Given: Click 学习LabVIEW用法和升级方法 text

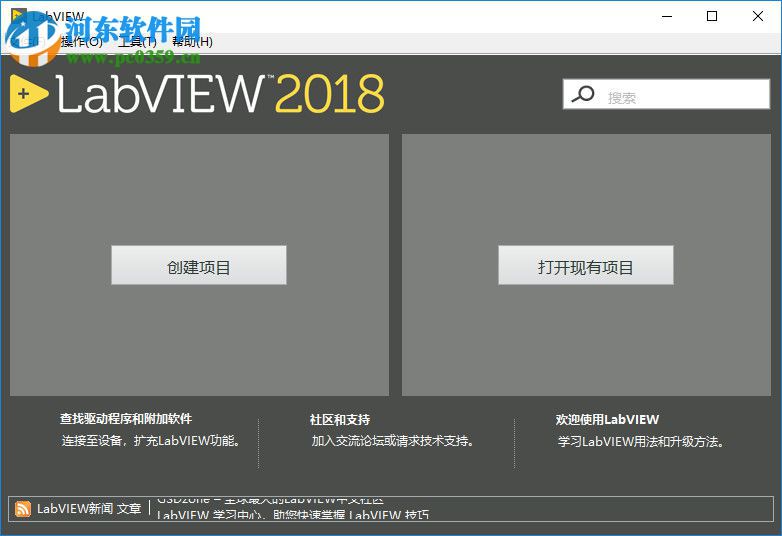Looking at the screenshot, I should click(x=641, y=442).
